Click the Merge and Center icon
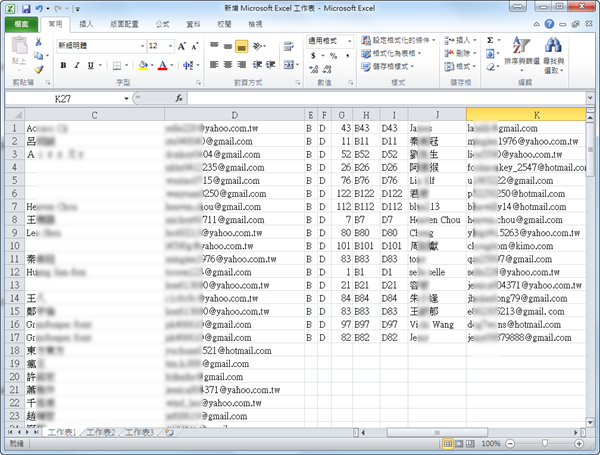Screen dimensions: 600x455 (x=289, y=65)
